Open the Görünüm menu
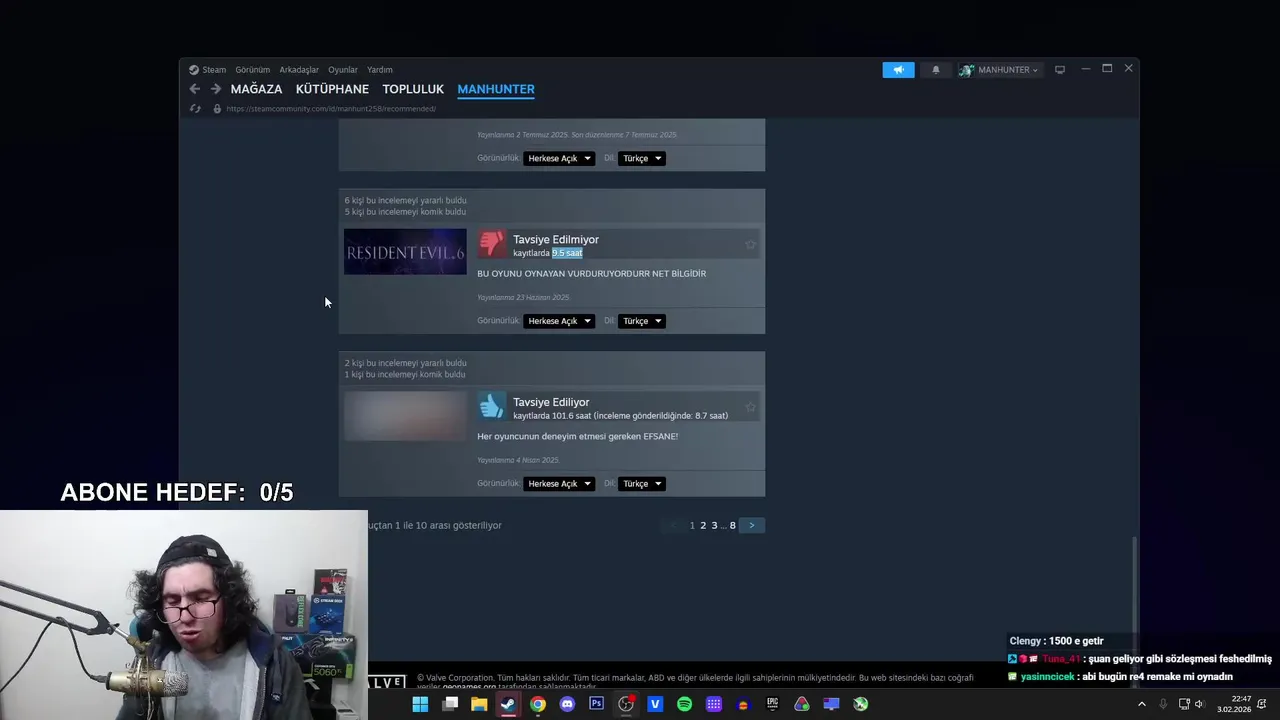 coord(253,70)
